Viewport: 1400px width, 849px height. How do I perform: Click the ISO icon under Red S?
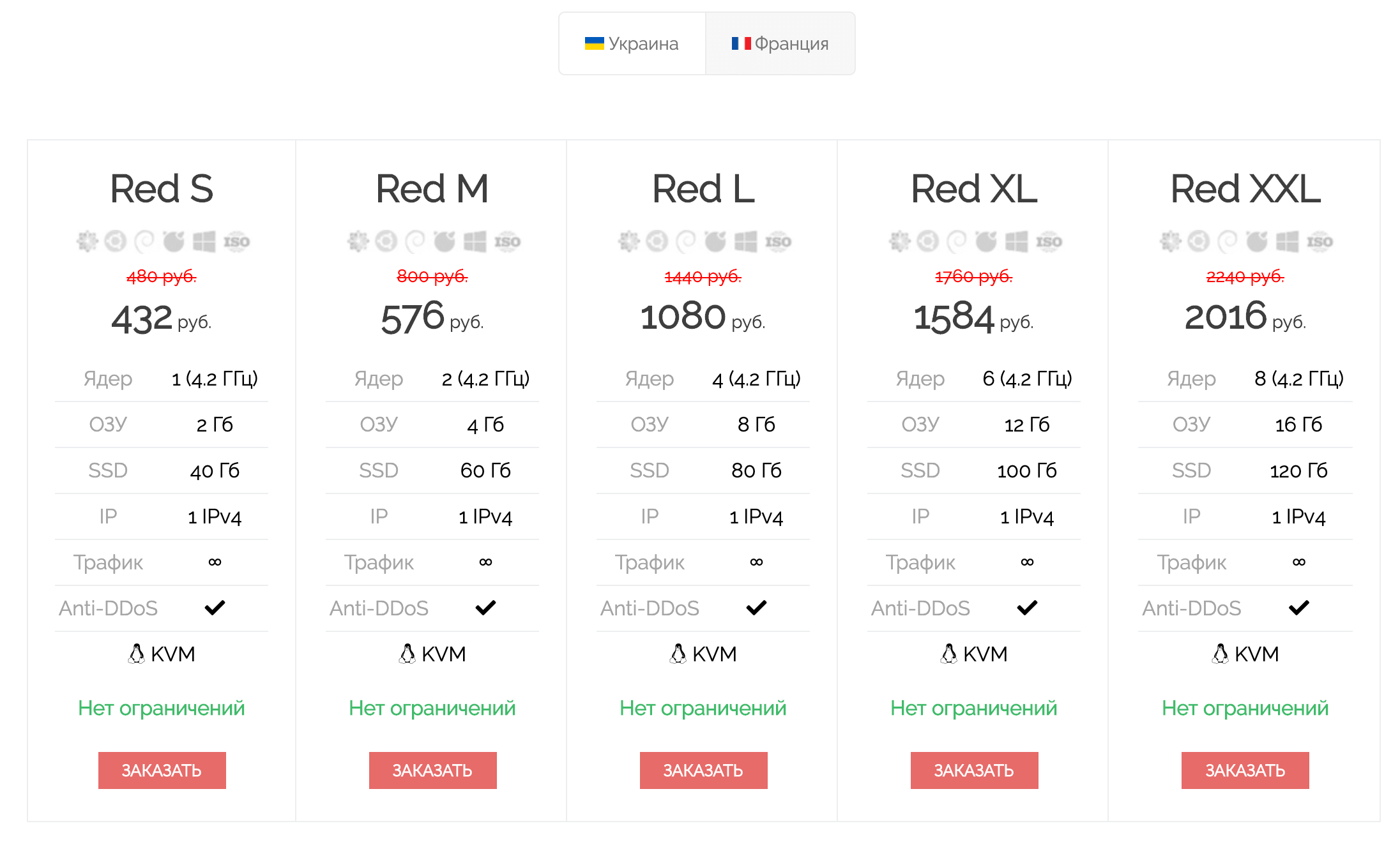click(236, 241)
